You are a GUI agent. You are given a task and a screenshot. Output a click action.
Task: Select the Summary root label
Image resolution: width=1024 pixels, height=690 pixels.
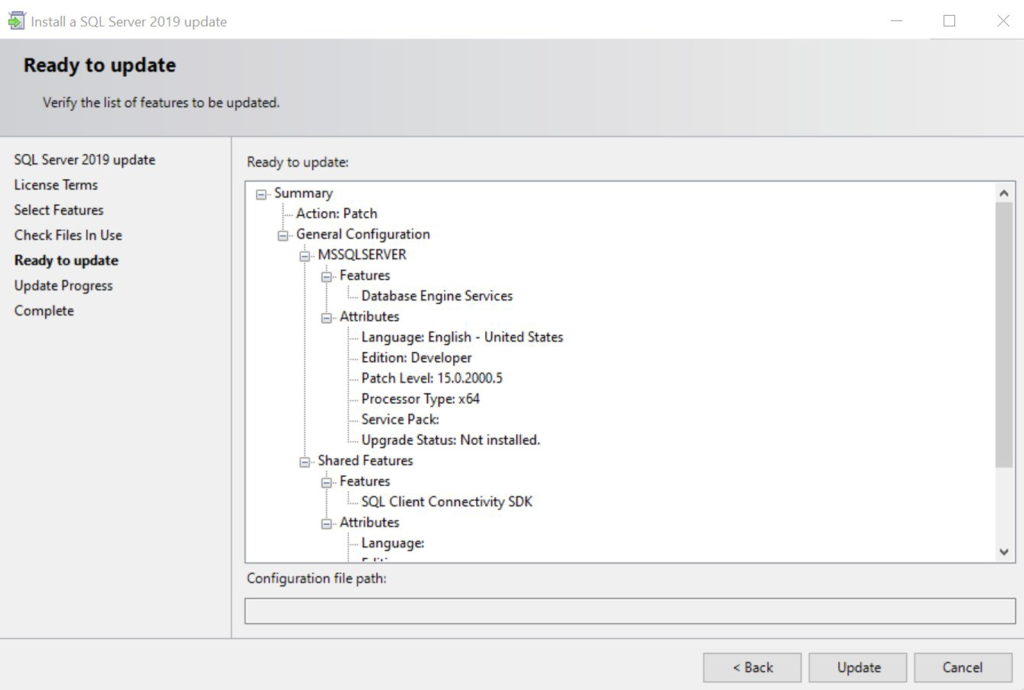[x=304, y=193]
